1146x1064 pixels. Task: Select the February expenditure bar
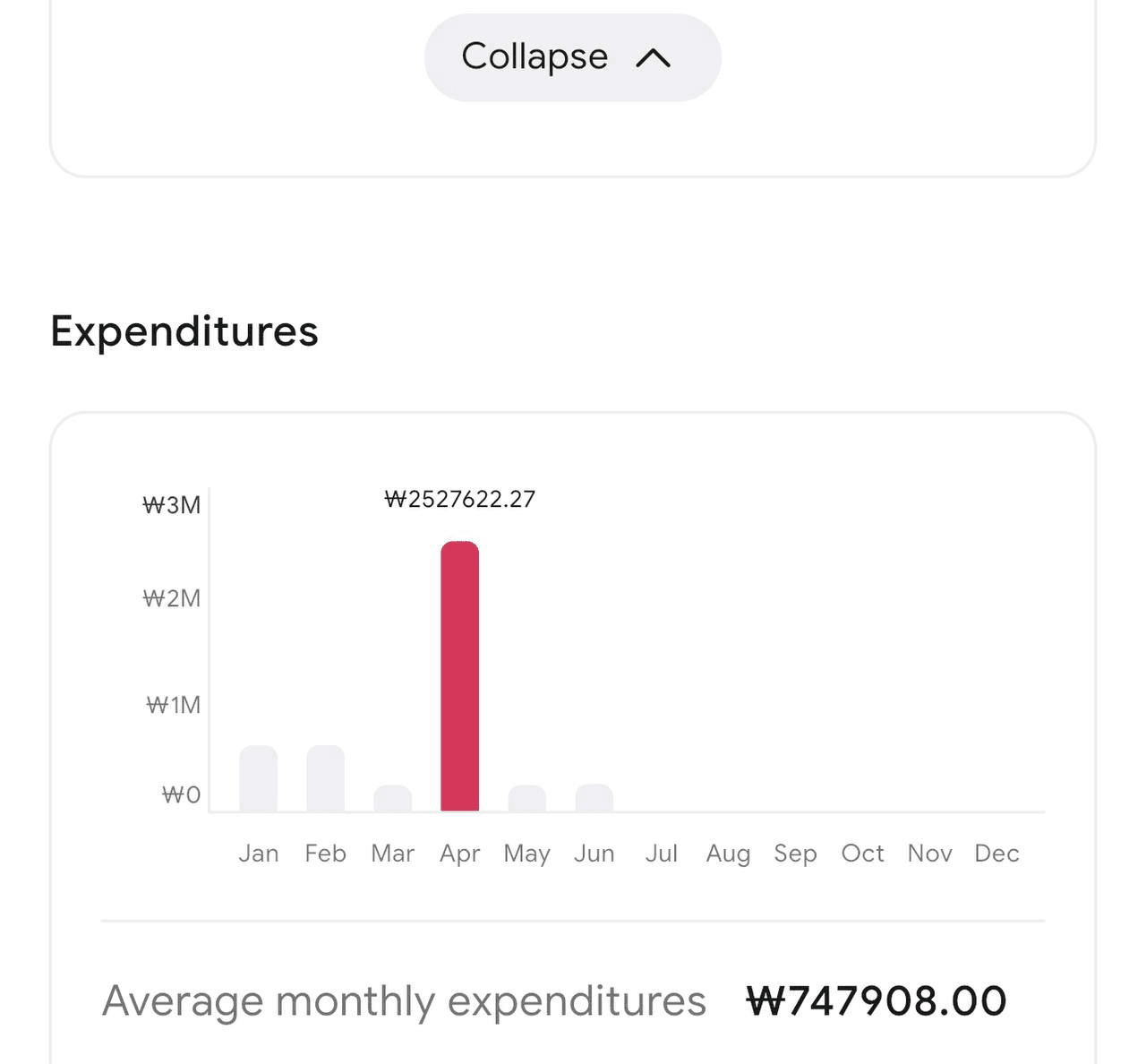326,778
